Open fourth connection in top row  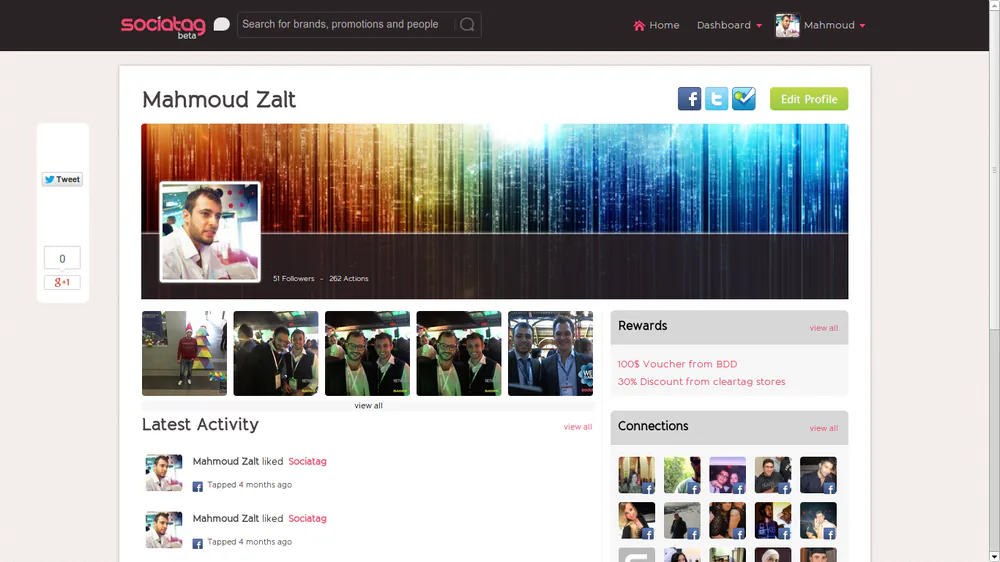tap(773, 475)
